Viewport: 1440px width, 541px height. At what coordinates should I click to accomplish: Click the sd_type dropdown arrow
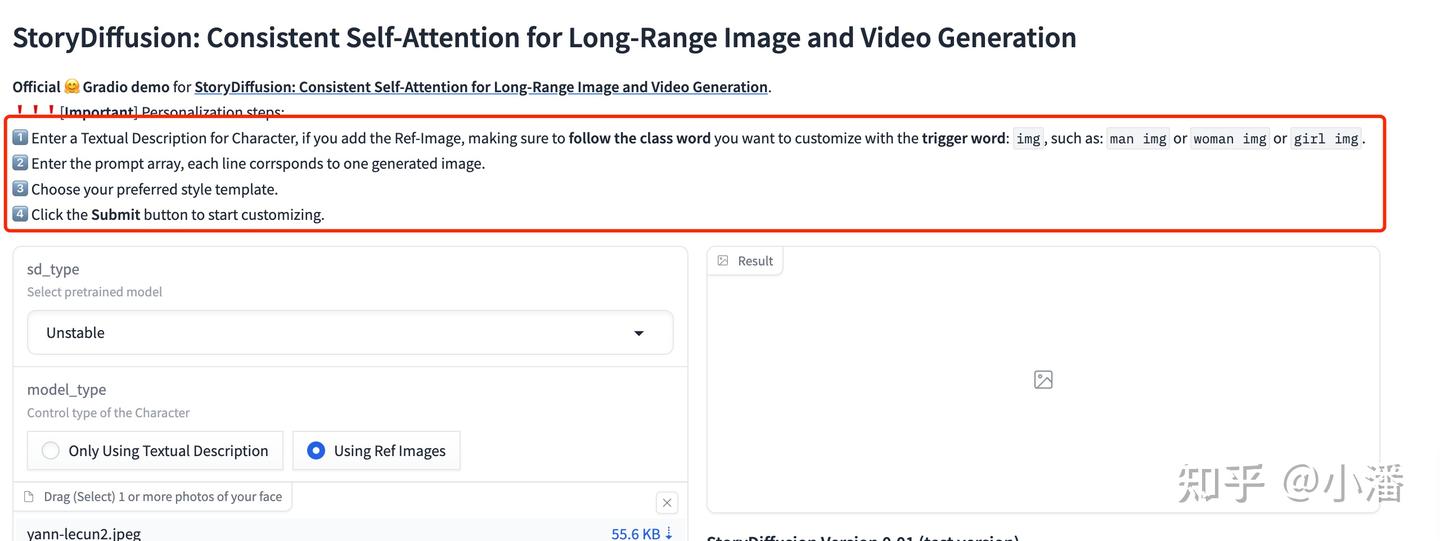point(639,333)
